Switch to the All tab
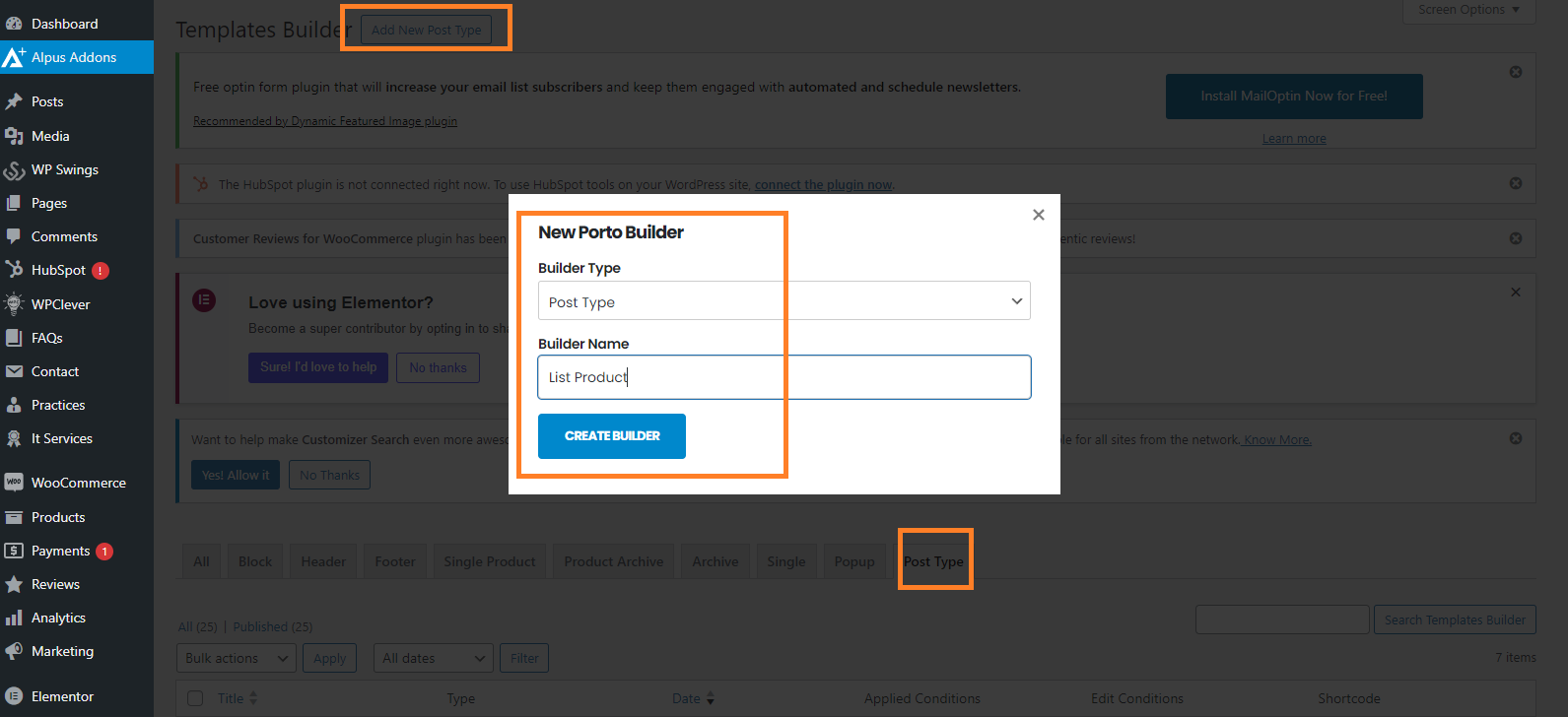1568x717 pixels. click(201, 561)
